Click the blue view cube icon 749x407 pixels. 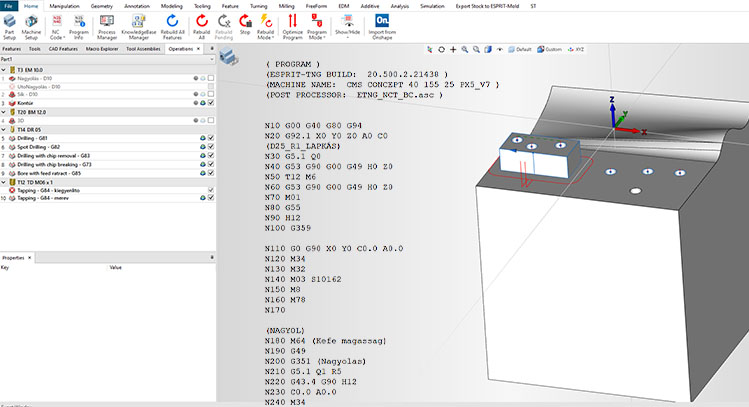pos(488,49)
